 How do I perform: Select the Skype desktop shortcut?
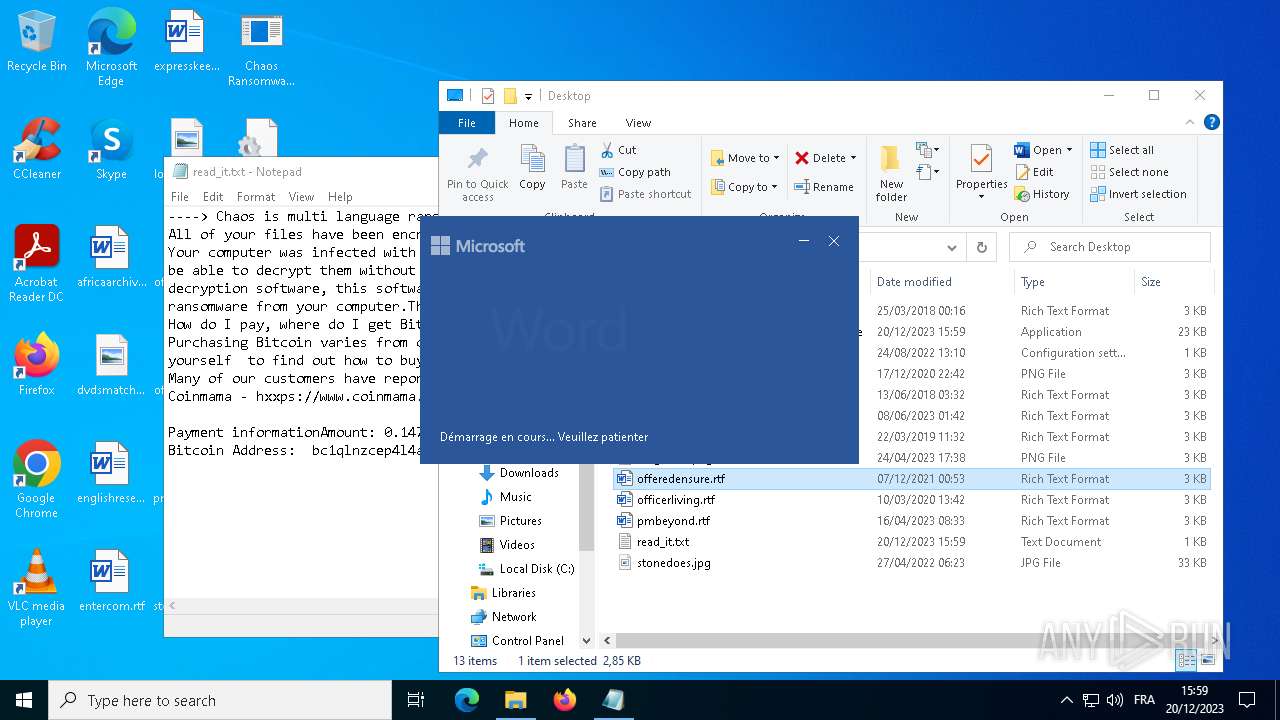(x=111, y=149)
